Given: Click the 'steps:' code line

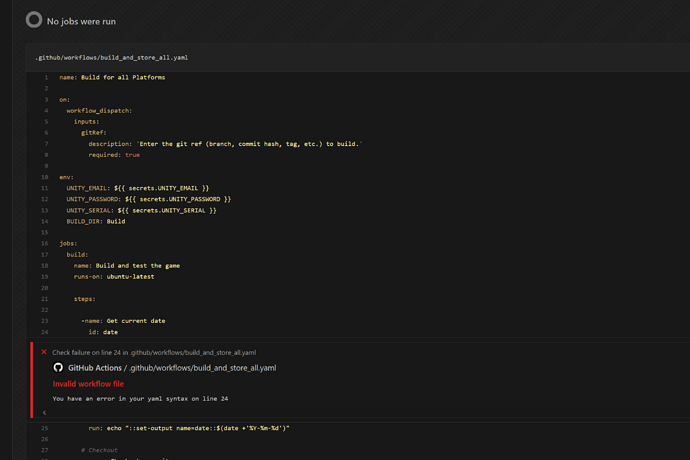Looking at the screenshot, I should click(84, 299).
